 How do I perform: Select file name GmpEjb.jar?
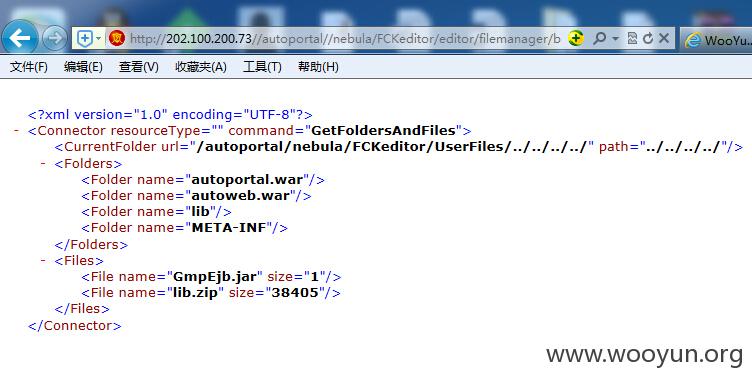coord(215,277)
